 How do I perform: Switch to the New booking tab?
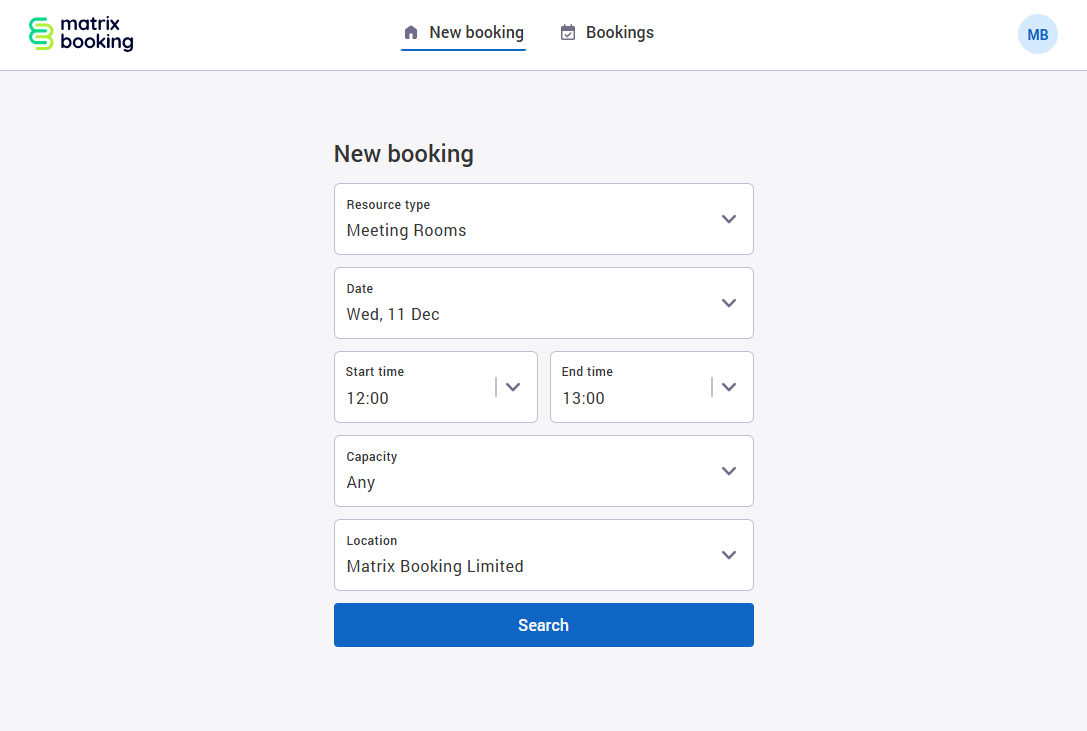463,33
